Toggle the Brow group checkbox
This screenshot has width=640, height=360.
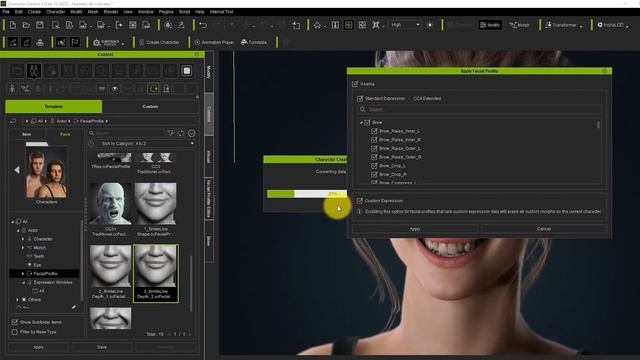click(367, 122)
